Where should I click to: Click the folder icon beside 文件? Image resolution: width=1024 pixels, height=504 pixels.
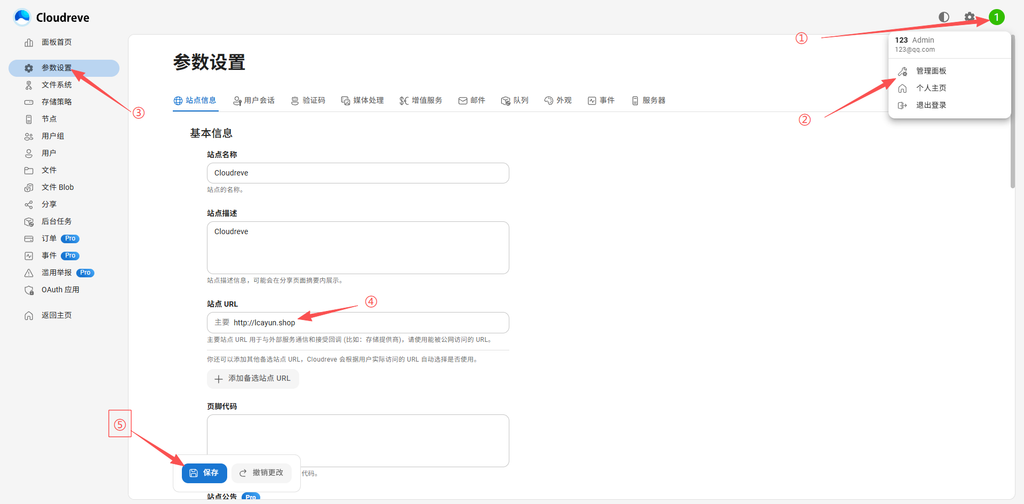click(28, 170)
